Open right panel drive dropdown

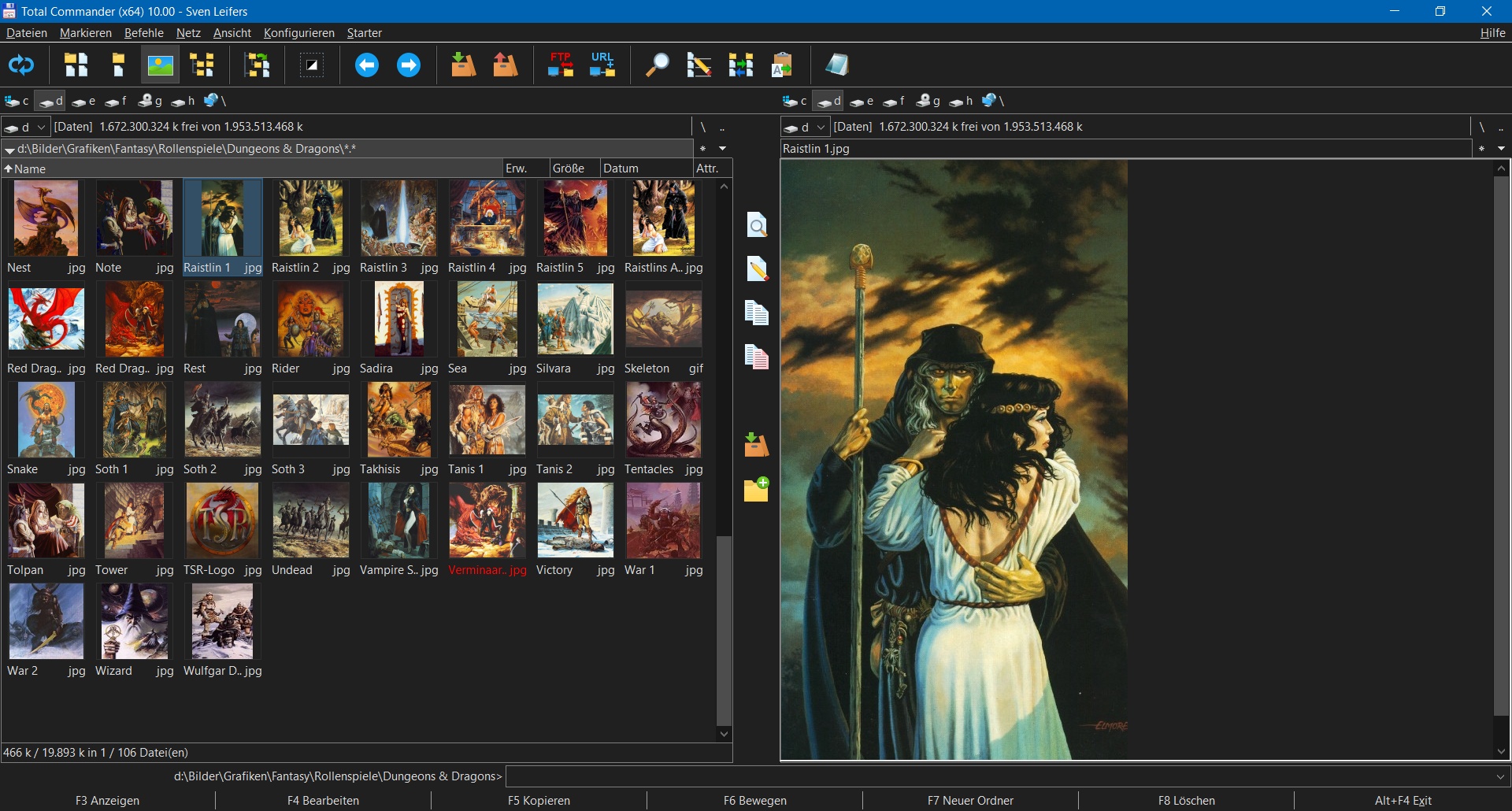click(806, 127)
